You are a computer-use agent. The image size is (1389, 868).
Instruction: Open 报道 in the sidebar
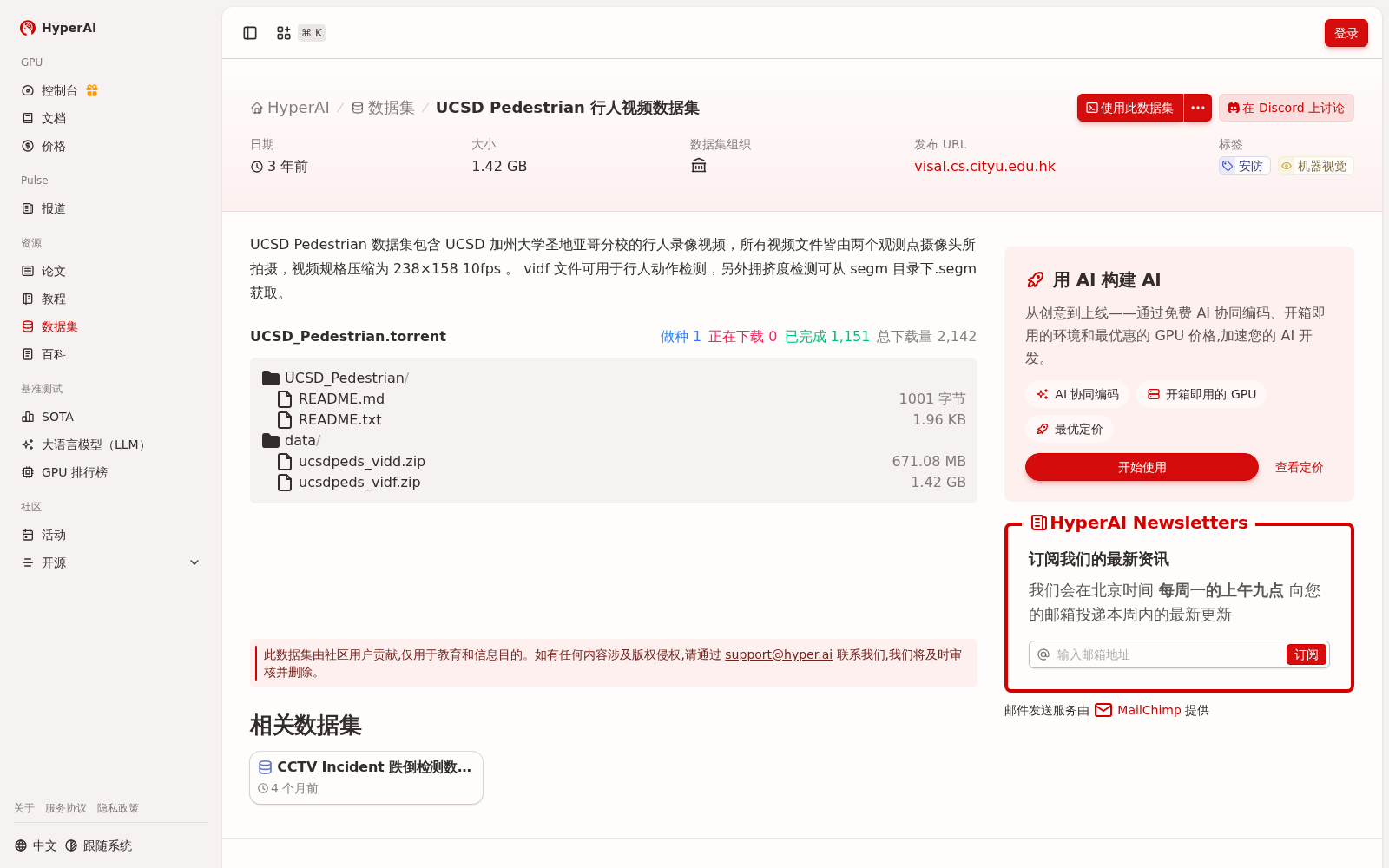point(54,208)
